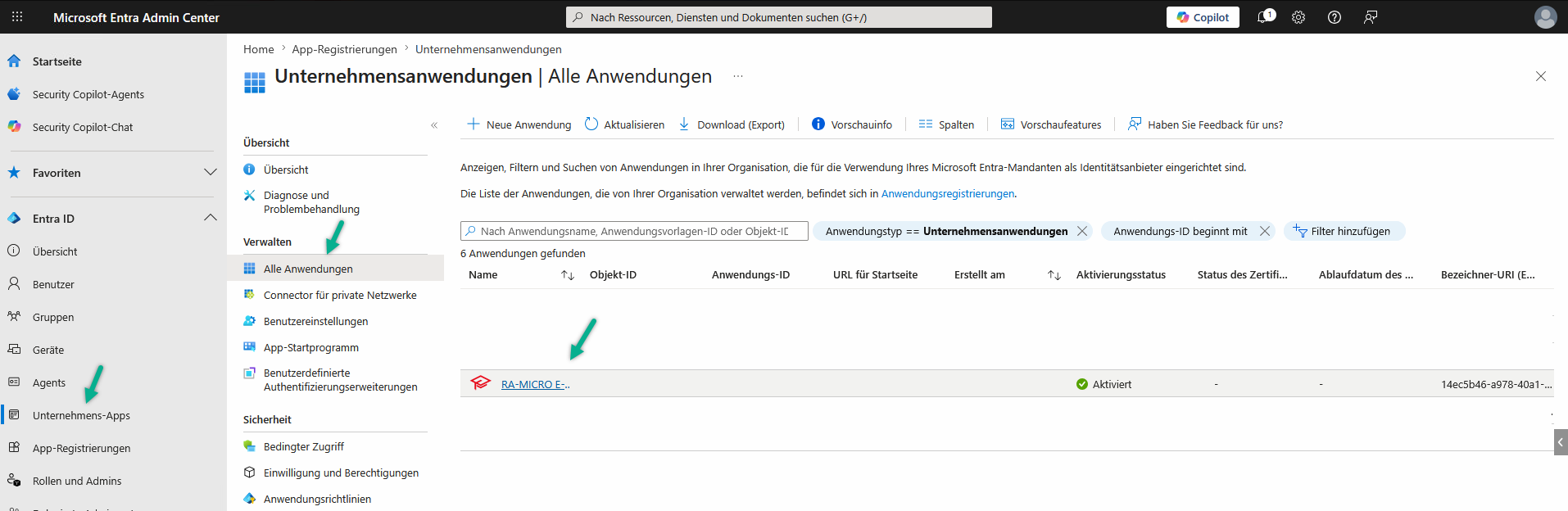Open the app launcher waffle menu
The image size is (1568, 511).
click(x=17, y=16)
